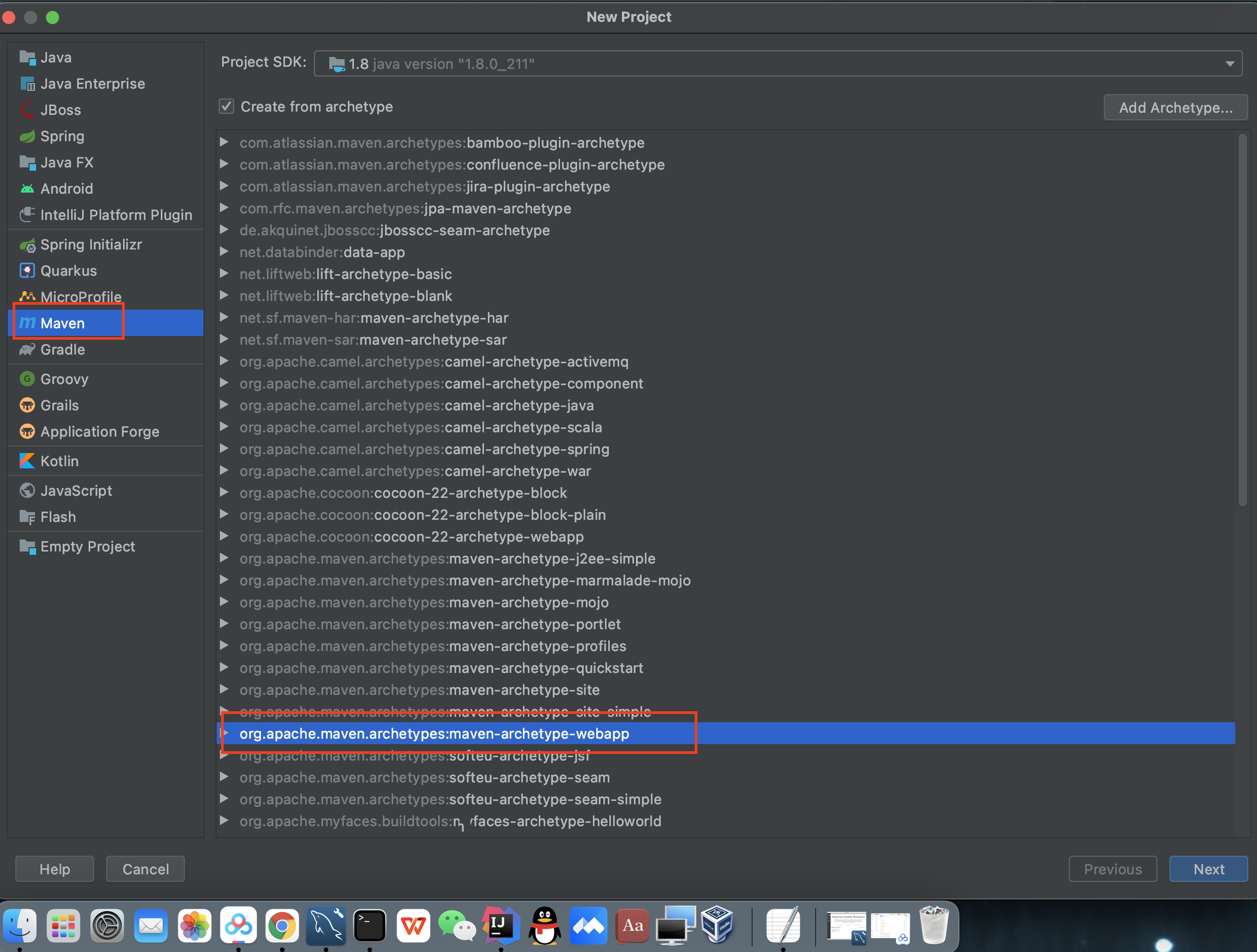Open Google Chrome from the dock
Image resolution: width=1257 pixels, height=952 pixels.
pos(282,925)
